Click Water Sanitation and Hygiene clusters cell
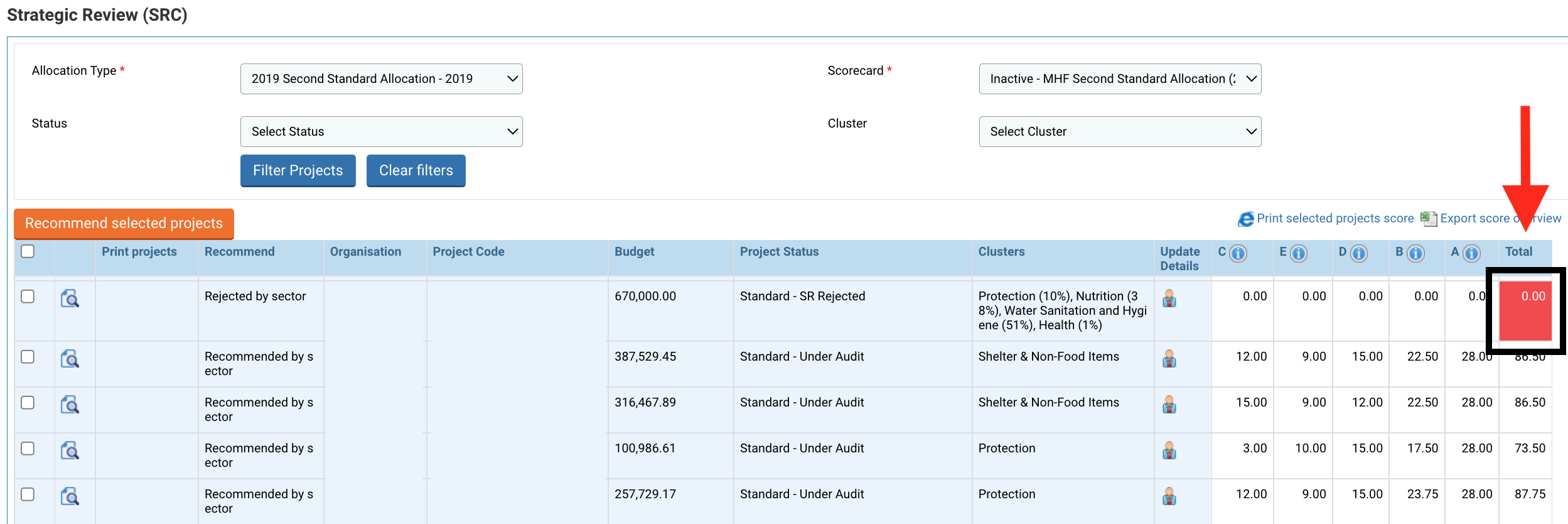 pyautogui.click(x=1063, y=310)
